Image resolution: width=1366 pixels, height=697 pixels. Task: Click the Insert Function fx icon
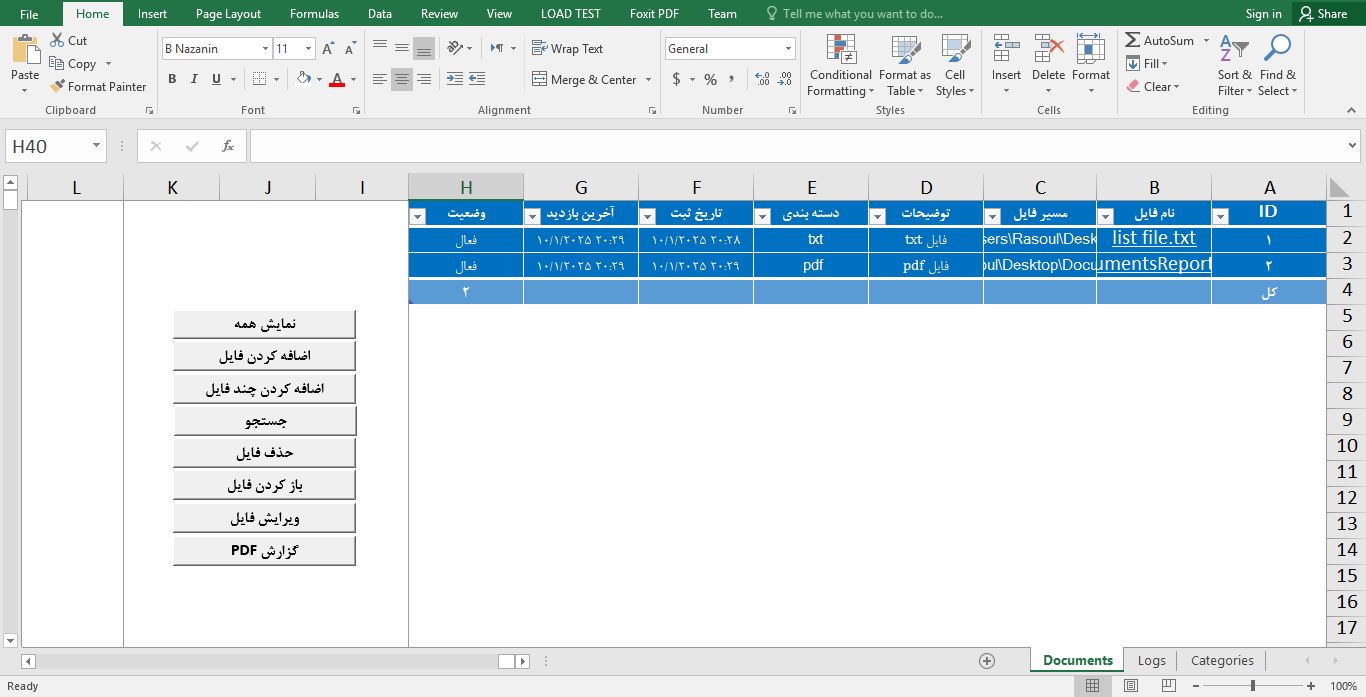(x=228, y=146)
